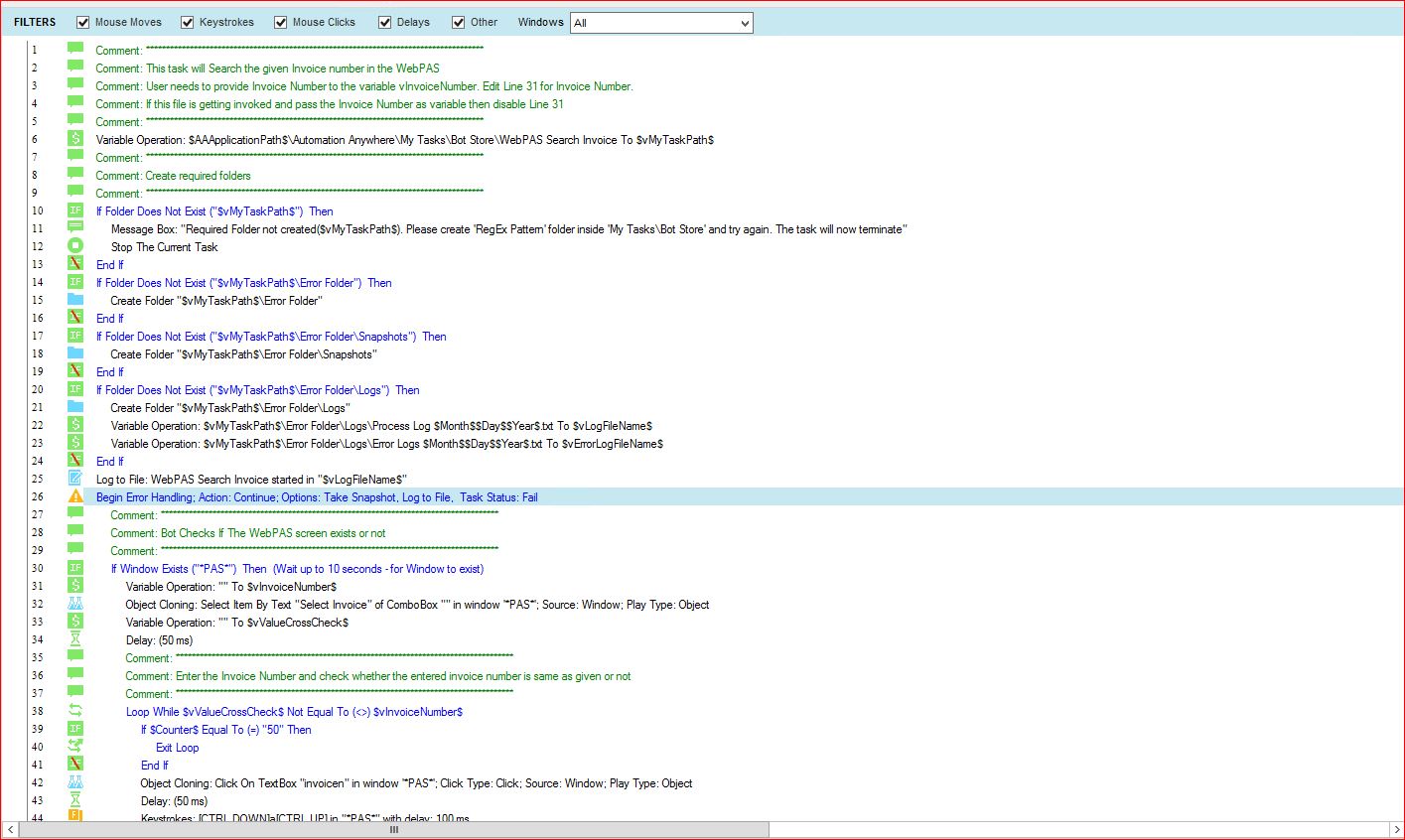Open the Windows filter dropdown
The height and width of the screenshot is (840, 1405).
click(745, 23)
